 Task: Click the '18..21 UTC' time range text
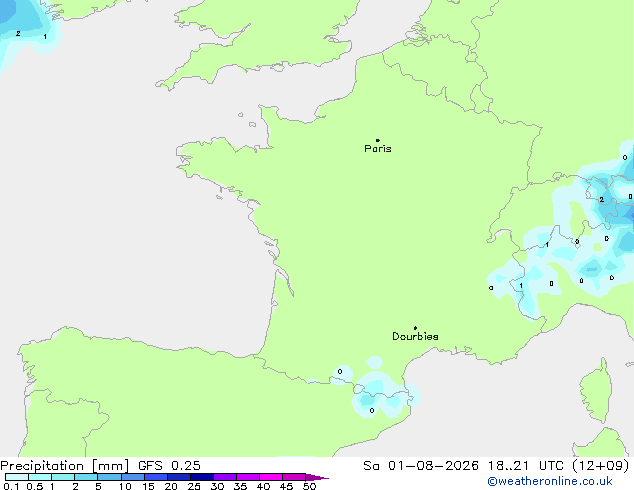coord(525,466)
